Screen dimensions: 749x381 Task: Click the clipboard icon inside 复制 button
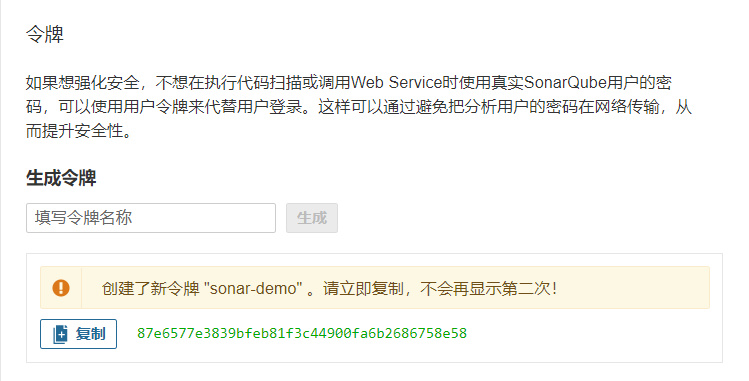tap(60, 334)
